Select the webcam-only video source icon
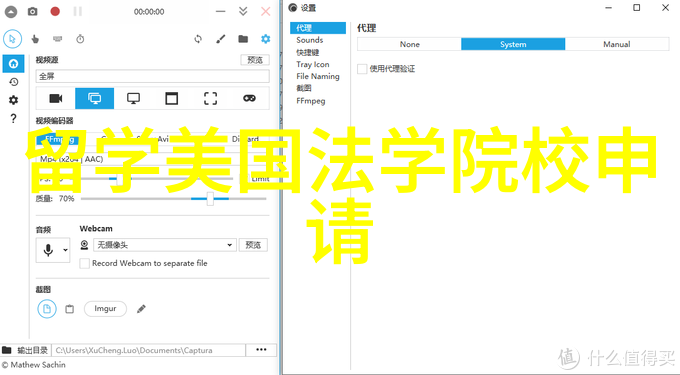Viewport: 680px width, 375px height. coord(56,98)
